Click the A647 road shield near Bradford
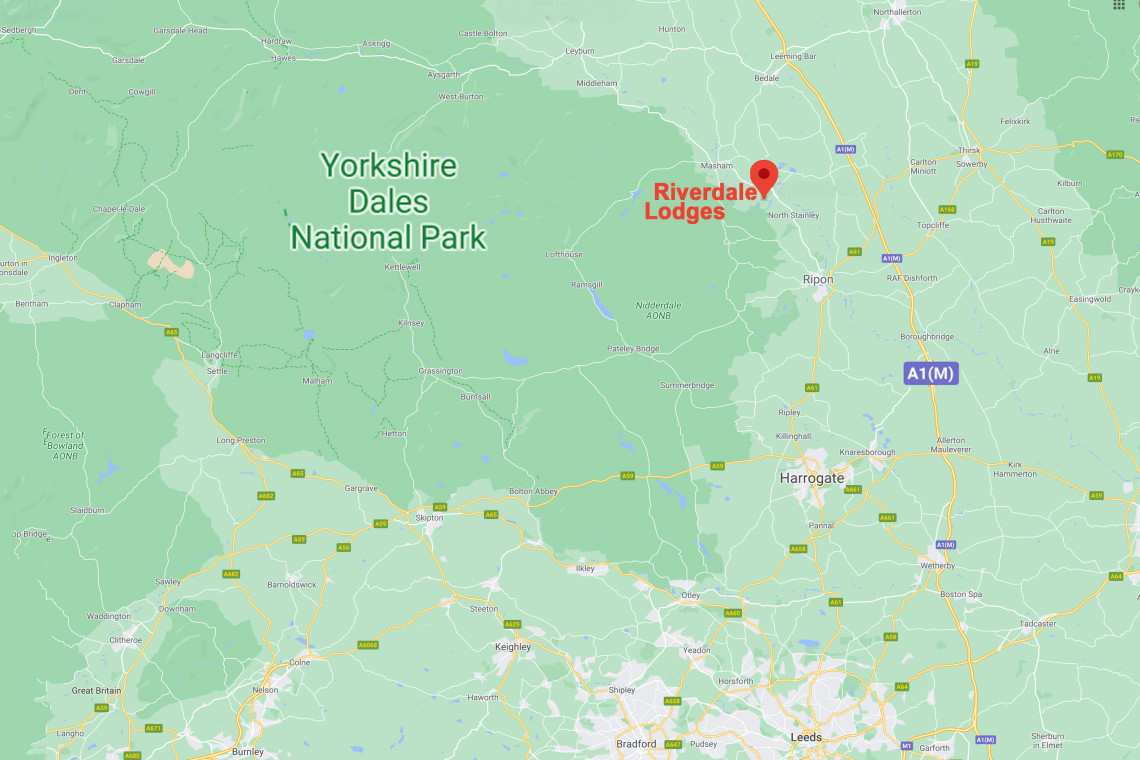 click(x=673, y=744)
